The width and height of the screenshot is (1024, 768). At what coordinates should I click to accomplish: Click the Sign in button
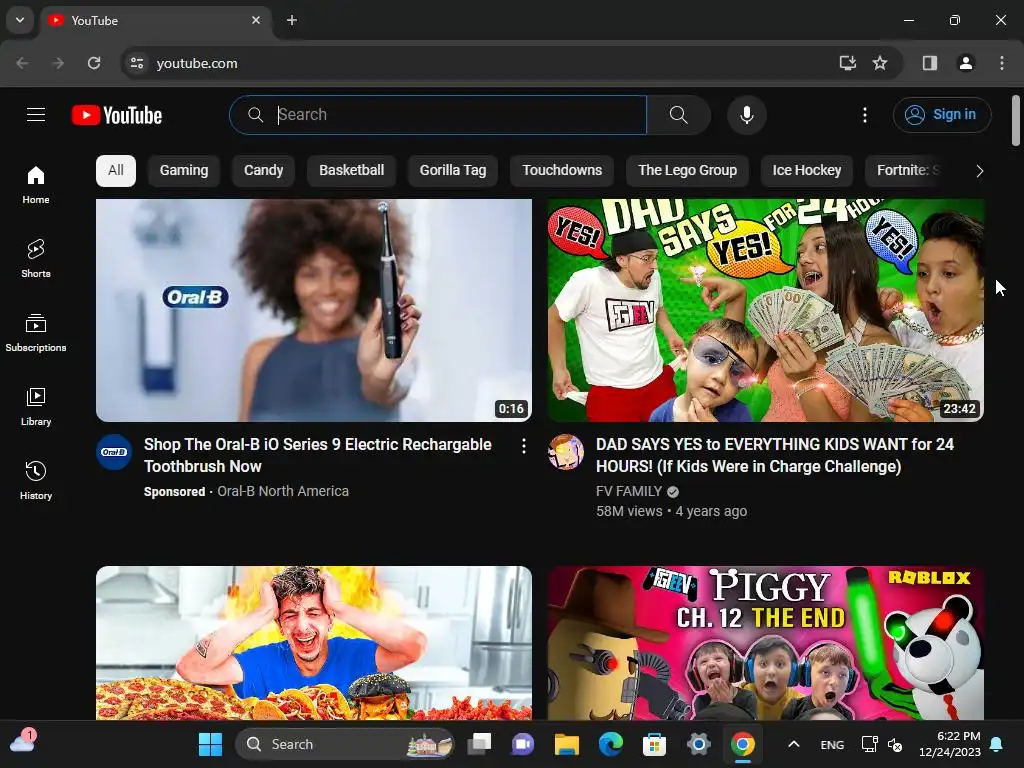(x=942, y=115)
